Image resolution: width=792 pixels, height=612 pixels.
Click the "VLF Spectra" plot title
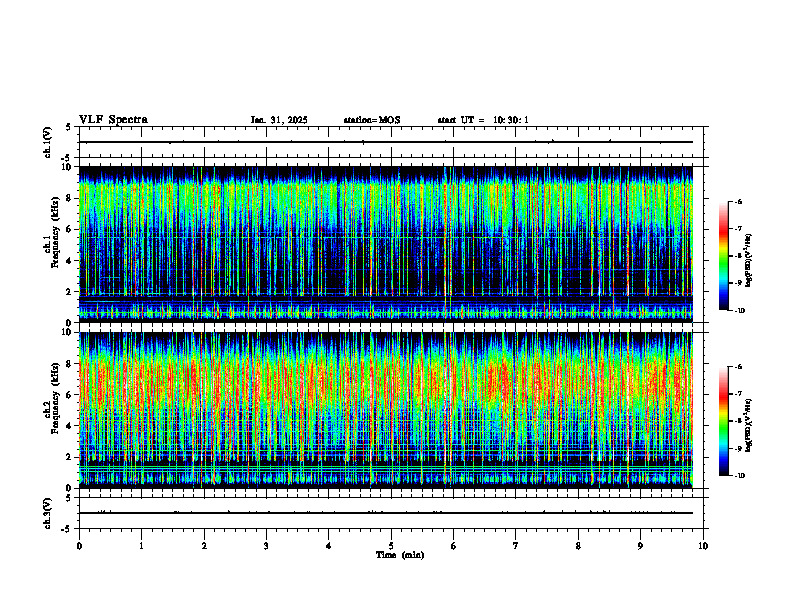click(113, 120)
